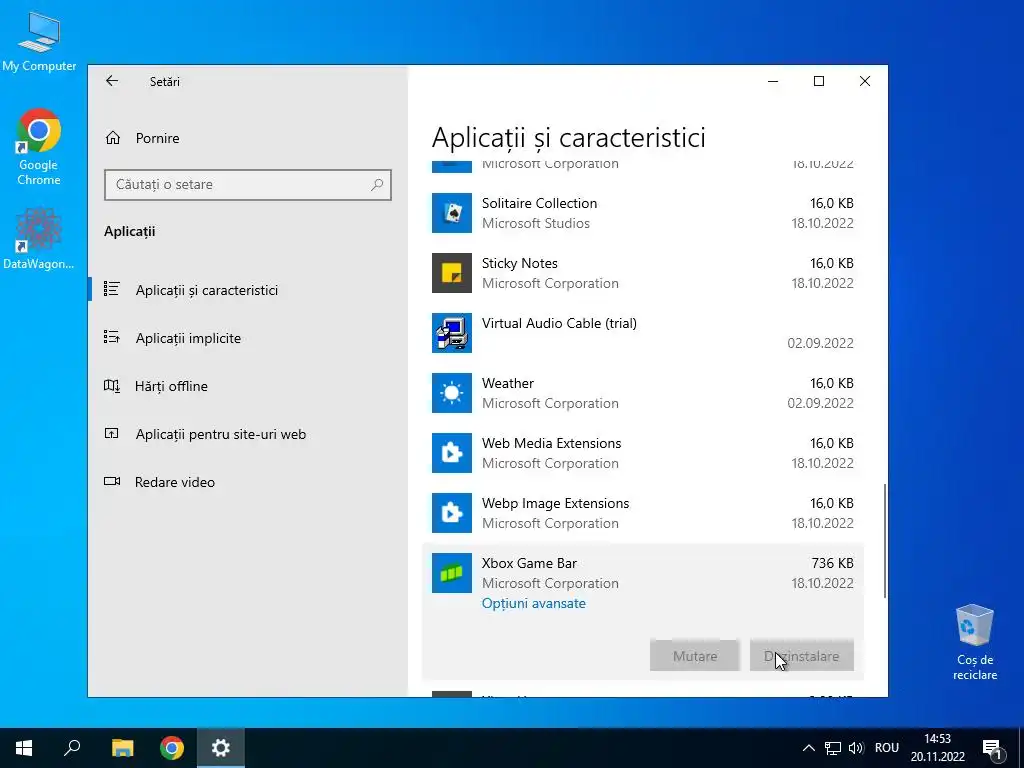Select the Redare video camera icon
Viewport: 1024px width, 768px height.
coord(112,481)
